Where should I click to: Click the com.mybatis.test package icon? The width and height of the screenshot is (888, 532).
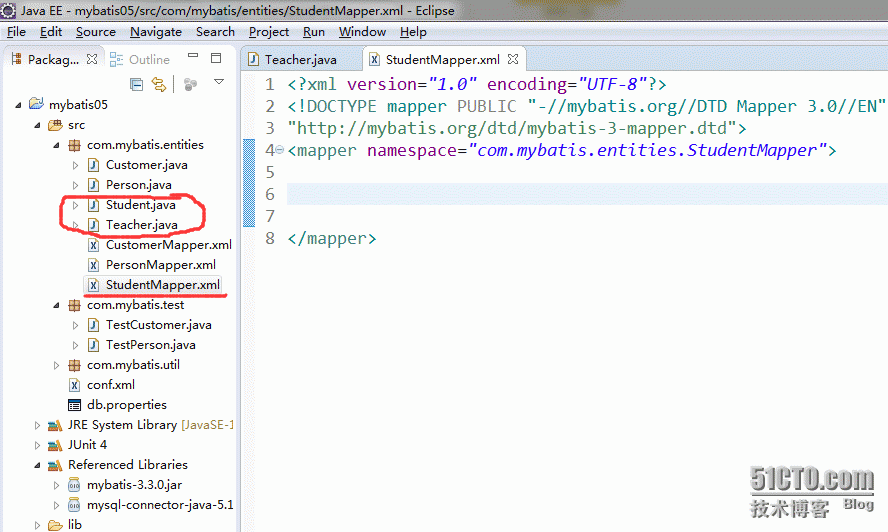point(74,305)
